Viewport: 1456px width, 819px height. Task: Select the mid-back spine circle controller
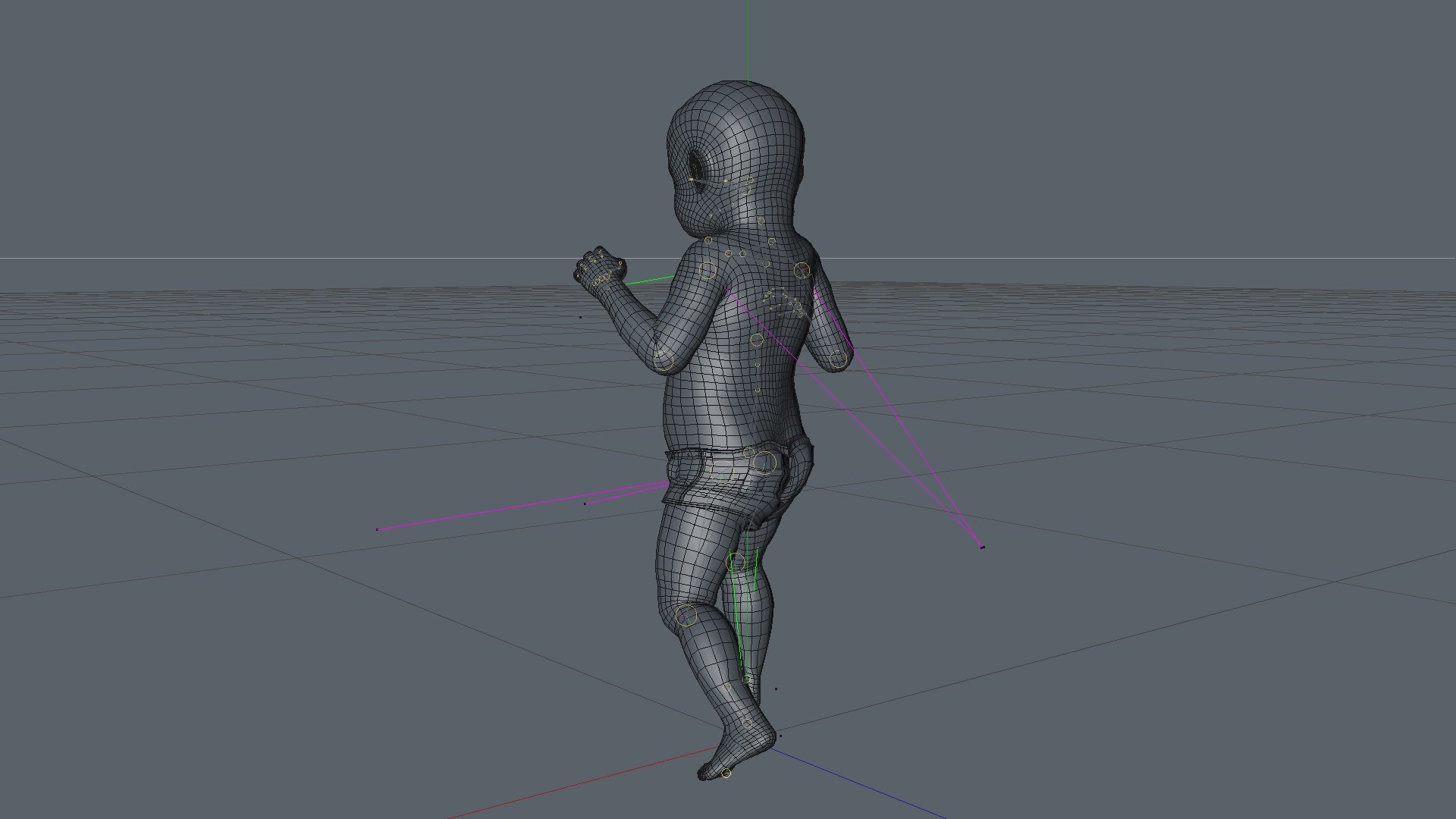(x=756, y=340)
